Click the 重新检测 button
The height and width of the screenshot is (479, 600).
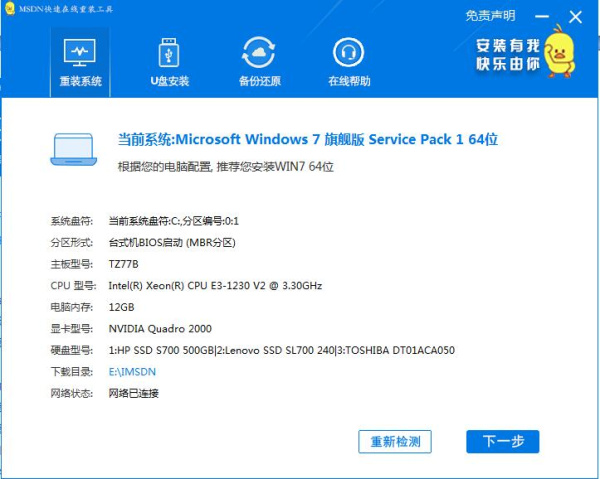pyautogui.click(x=395, y=442)
